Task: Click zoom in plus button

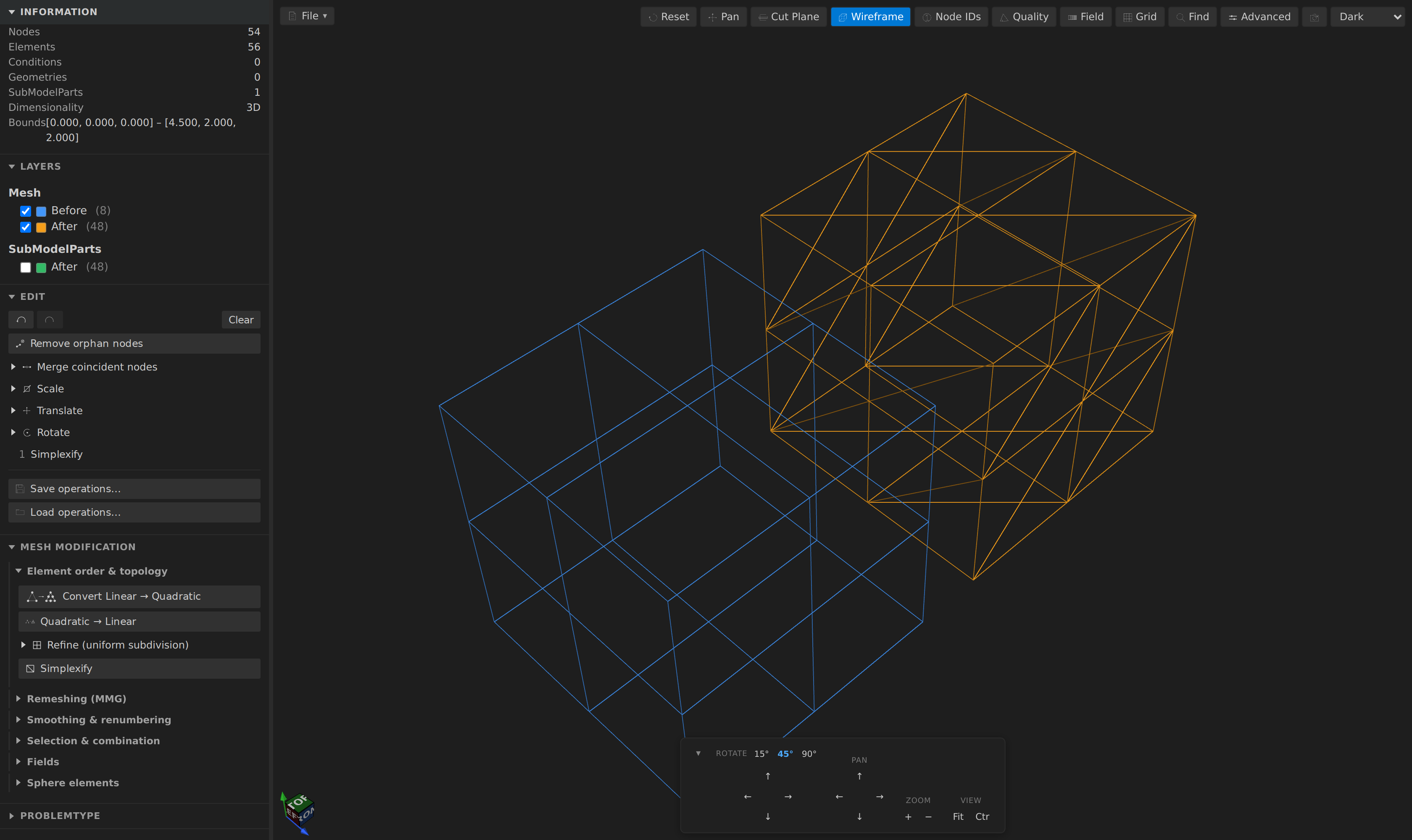Action: click(x=909, y=817)
